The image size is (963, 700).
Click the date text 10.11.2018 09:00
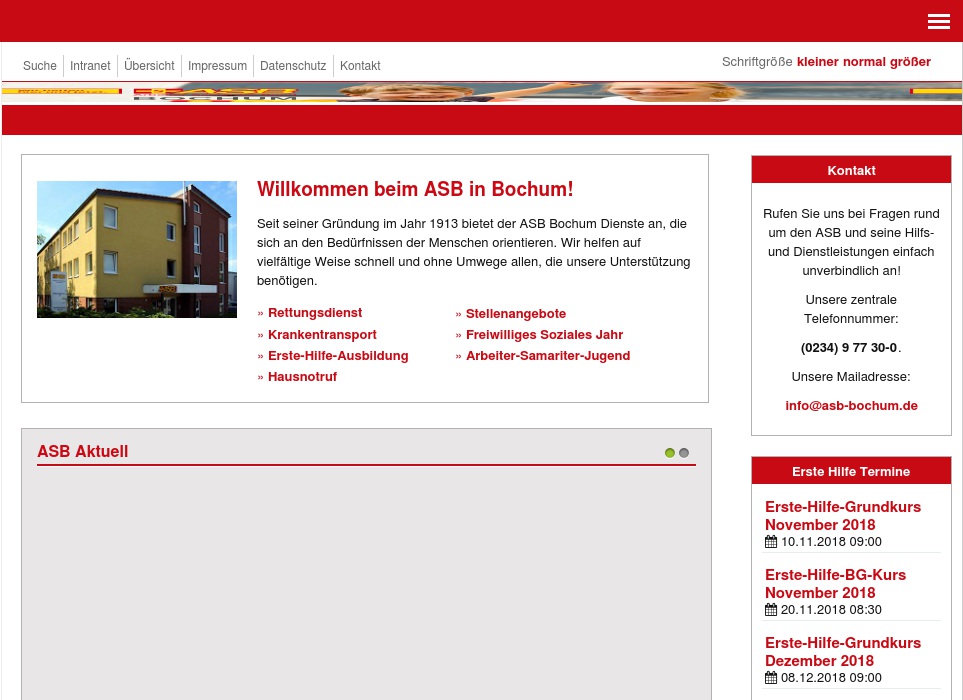pyautogui.click(x=831, y=542)
